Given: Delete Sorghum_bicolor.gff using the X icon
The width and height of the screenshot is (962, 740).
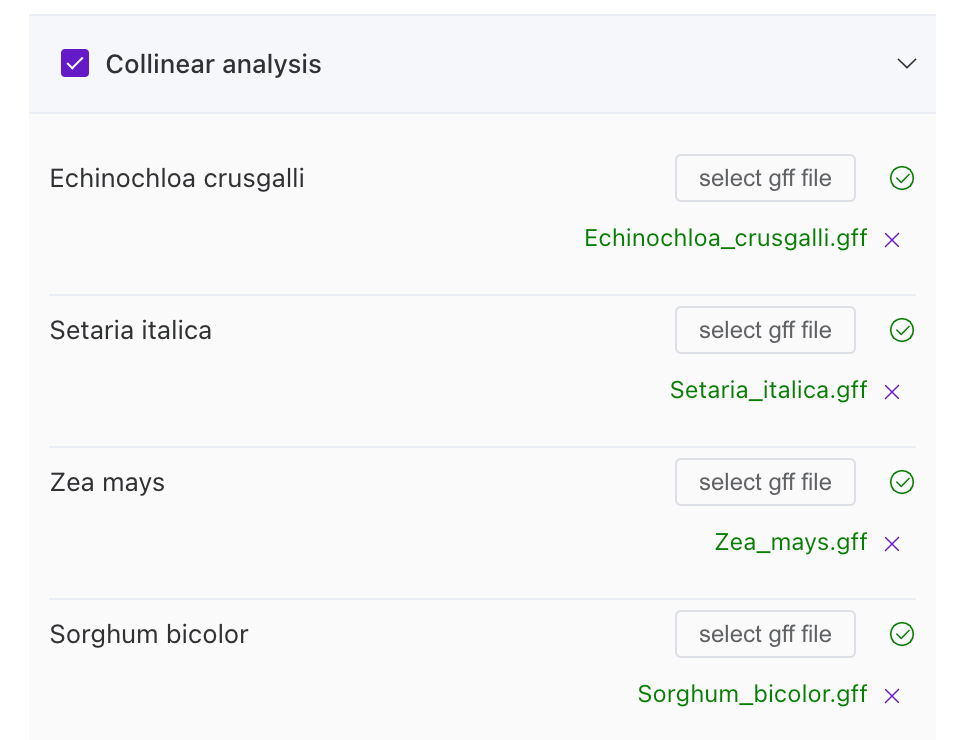Looking at the screenshot, I should (892, 696).
